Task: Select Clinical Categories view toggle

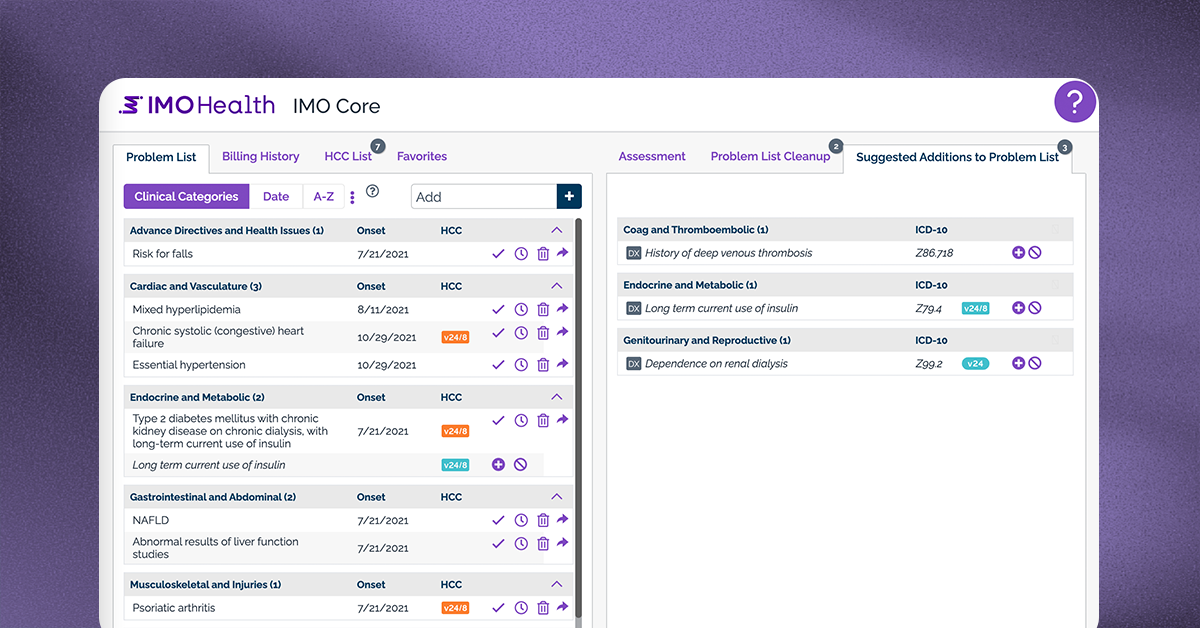Action: [x=186, y=197]
